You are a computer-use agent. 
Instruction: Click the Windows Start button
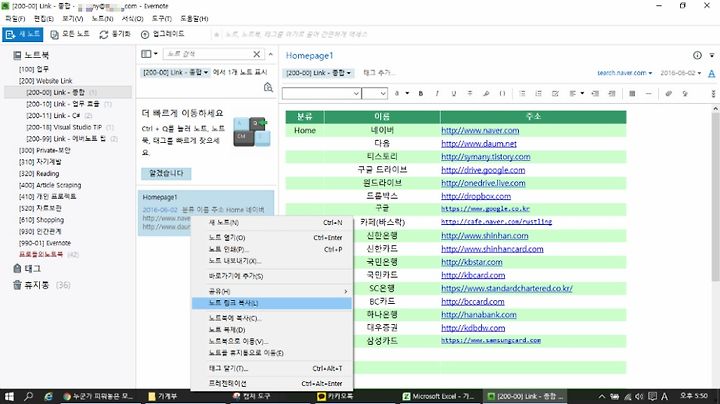(9, 396)
